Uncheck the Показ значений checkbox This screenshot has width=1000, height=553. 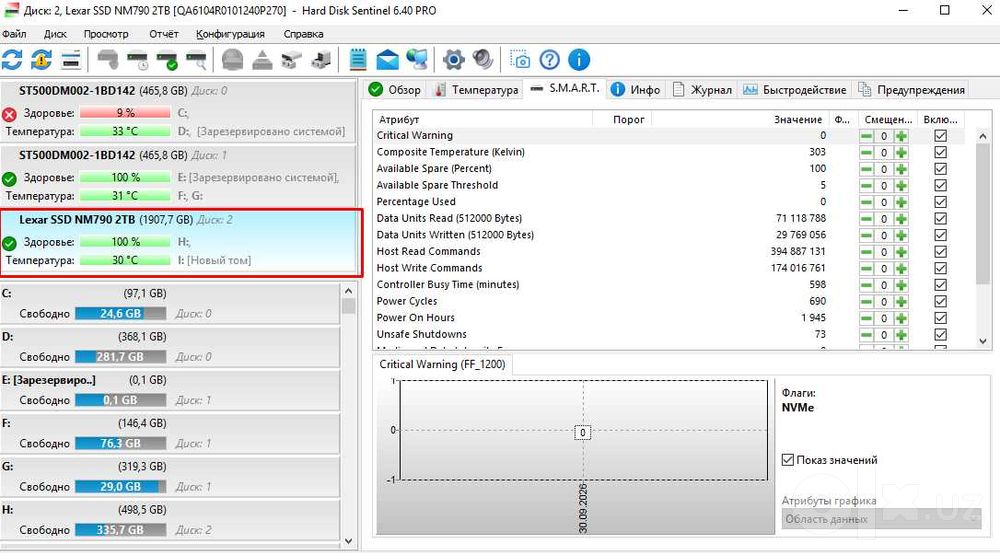(788, 459)
